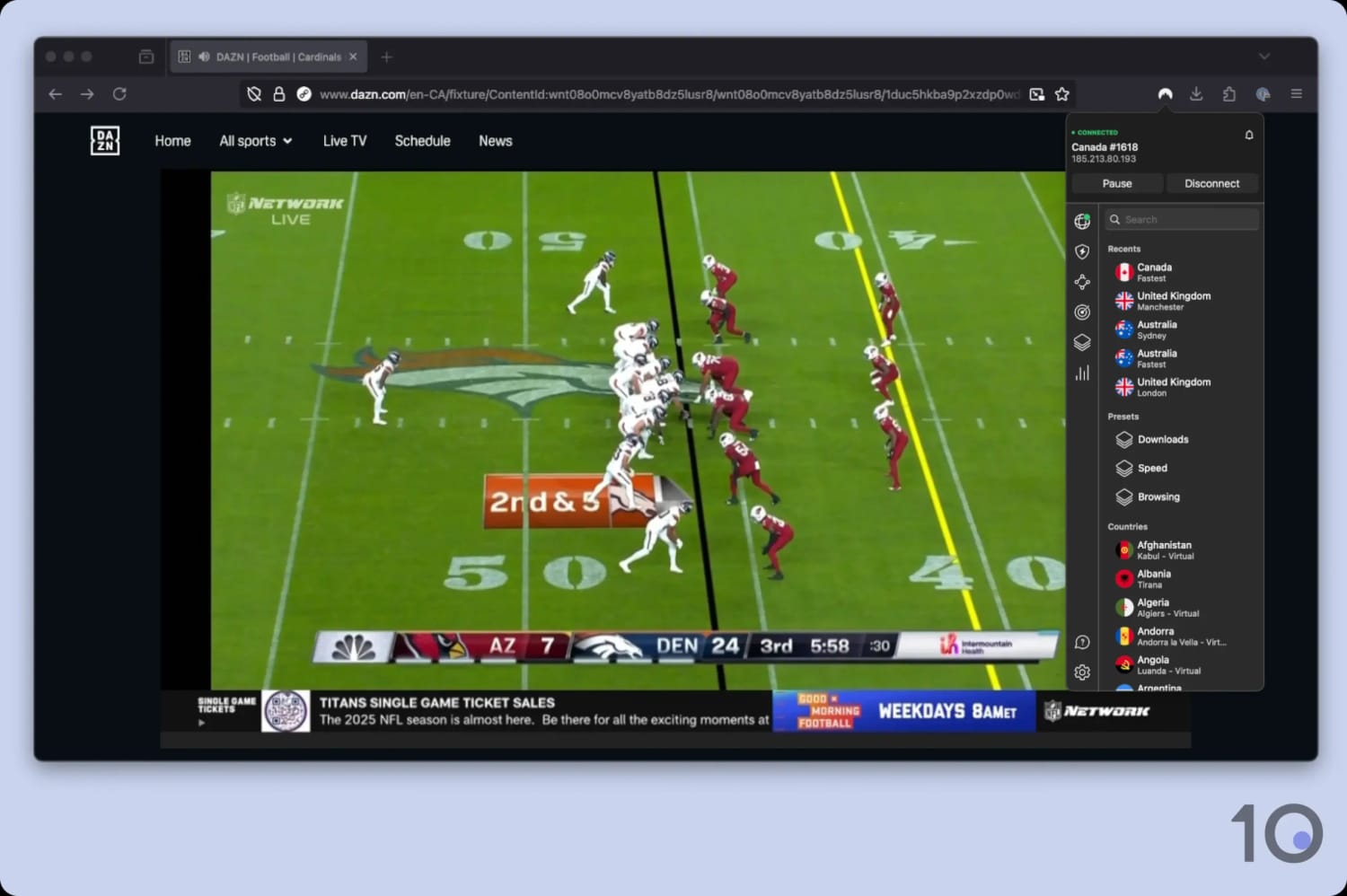Click the VPN extension icon in the toolbar

(1165, 93)
